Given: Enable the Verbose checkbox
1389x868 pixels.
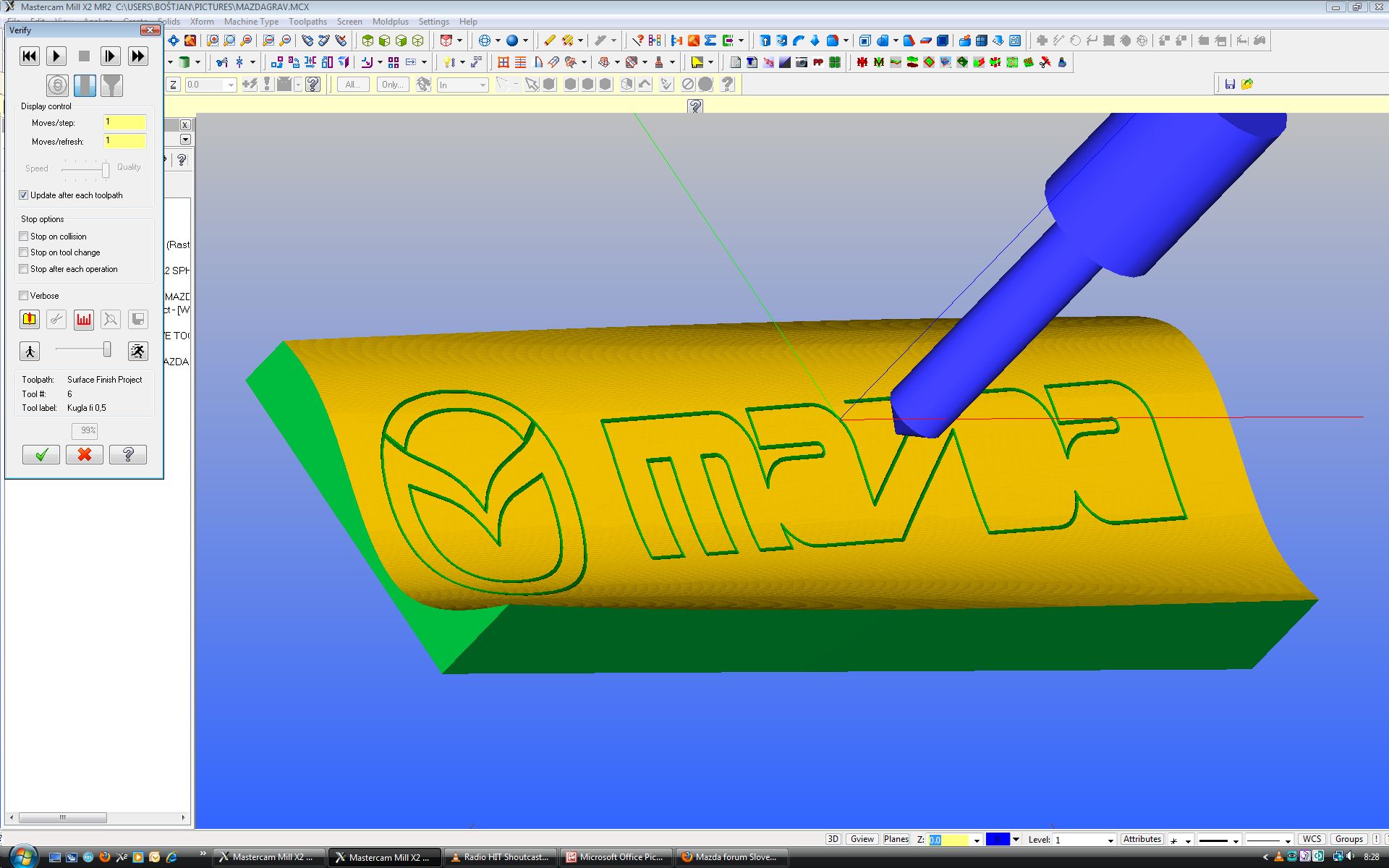Looking at the screenshot, I should [x=24, y=296].
